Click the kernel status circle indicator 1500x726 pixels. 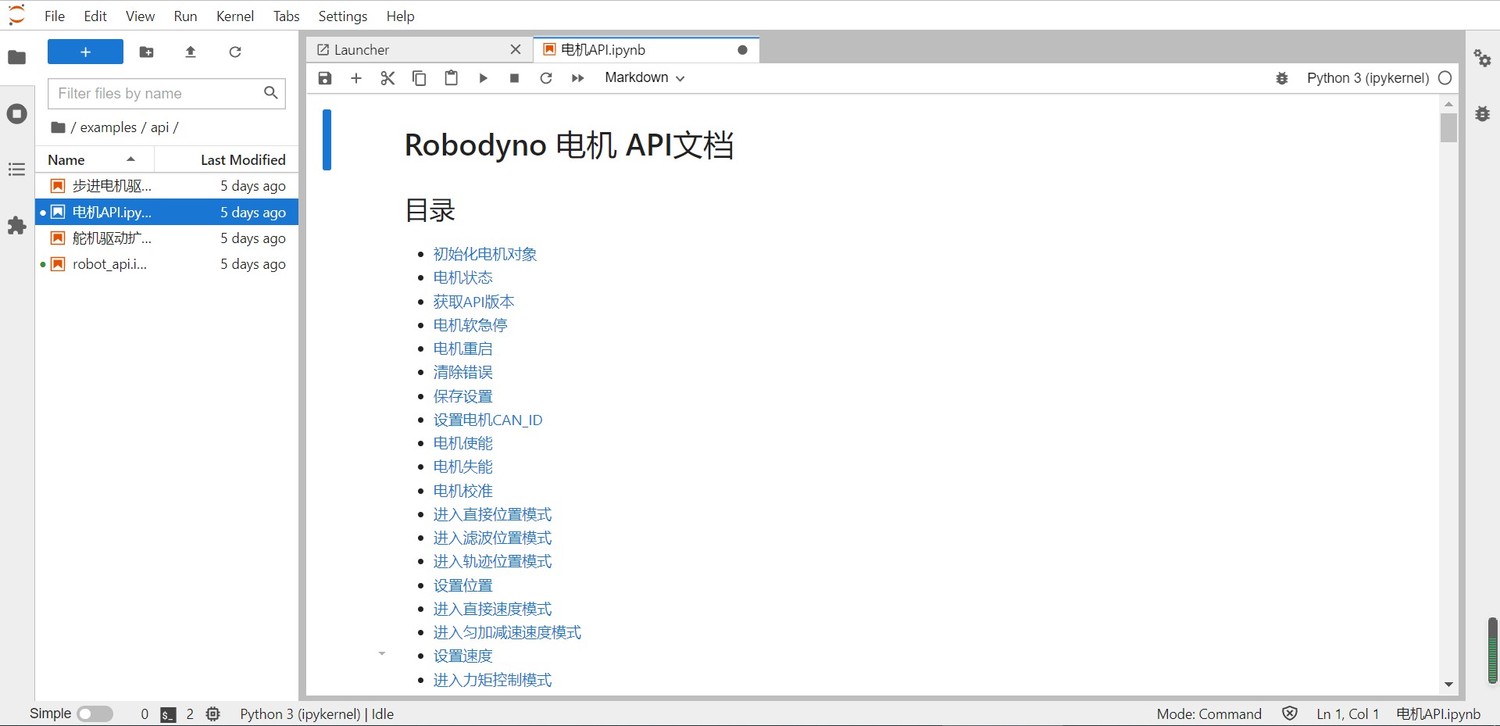pyautogui.click(x=1445, y=78)
